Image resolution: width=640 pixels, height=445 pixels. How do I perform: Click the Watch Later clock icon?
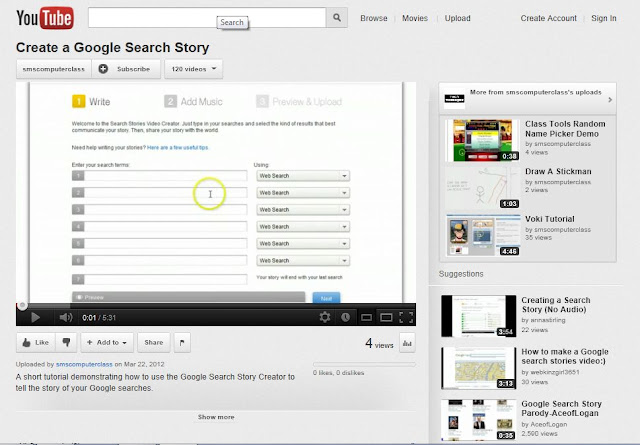tap(345, 317)
